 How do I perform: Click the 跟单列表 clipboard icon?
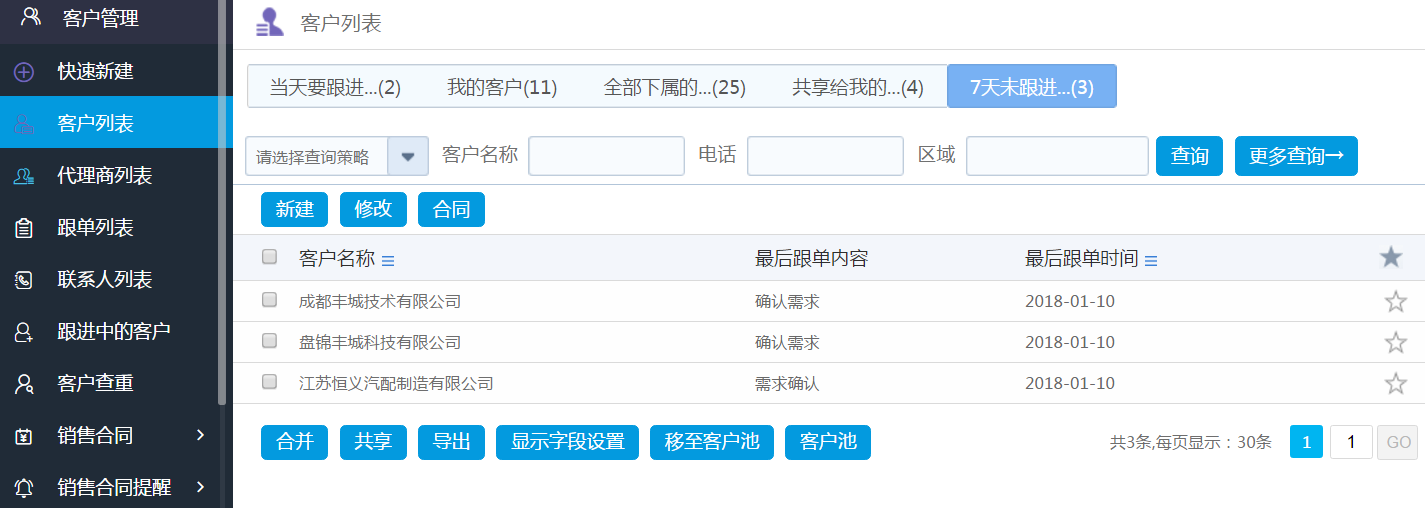(24, 228)
